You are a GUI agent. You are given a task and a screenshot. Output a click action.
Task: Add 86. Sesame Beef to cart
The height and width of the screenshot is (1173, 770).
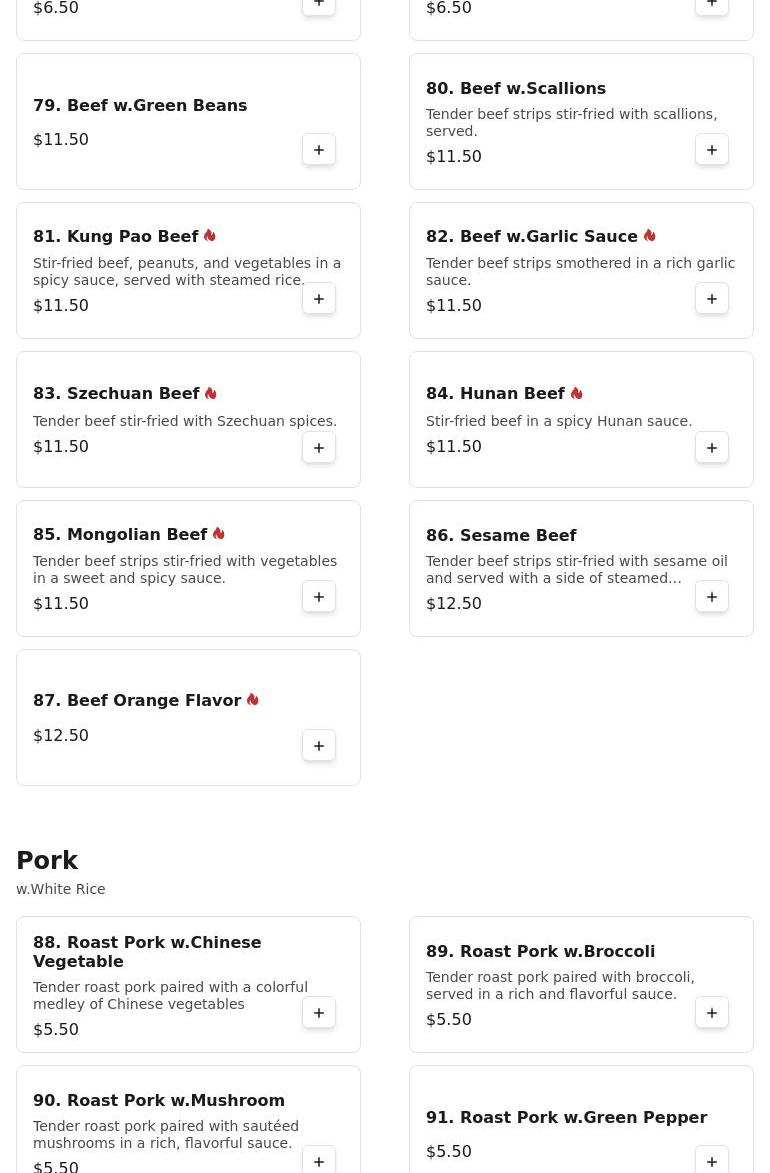point(712,596)
